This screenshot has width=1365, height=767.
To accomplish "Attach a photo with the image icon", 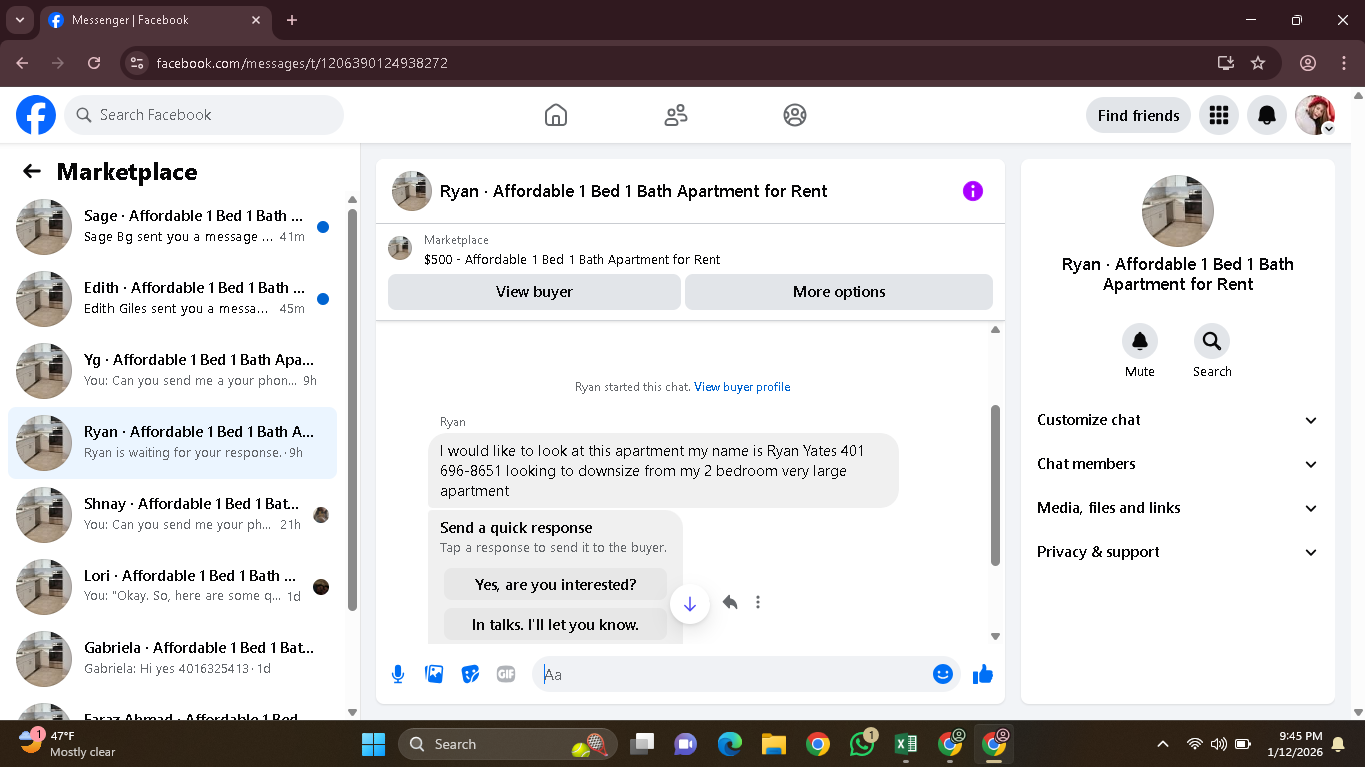I will (x=434, y=674).
